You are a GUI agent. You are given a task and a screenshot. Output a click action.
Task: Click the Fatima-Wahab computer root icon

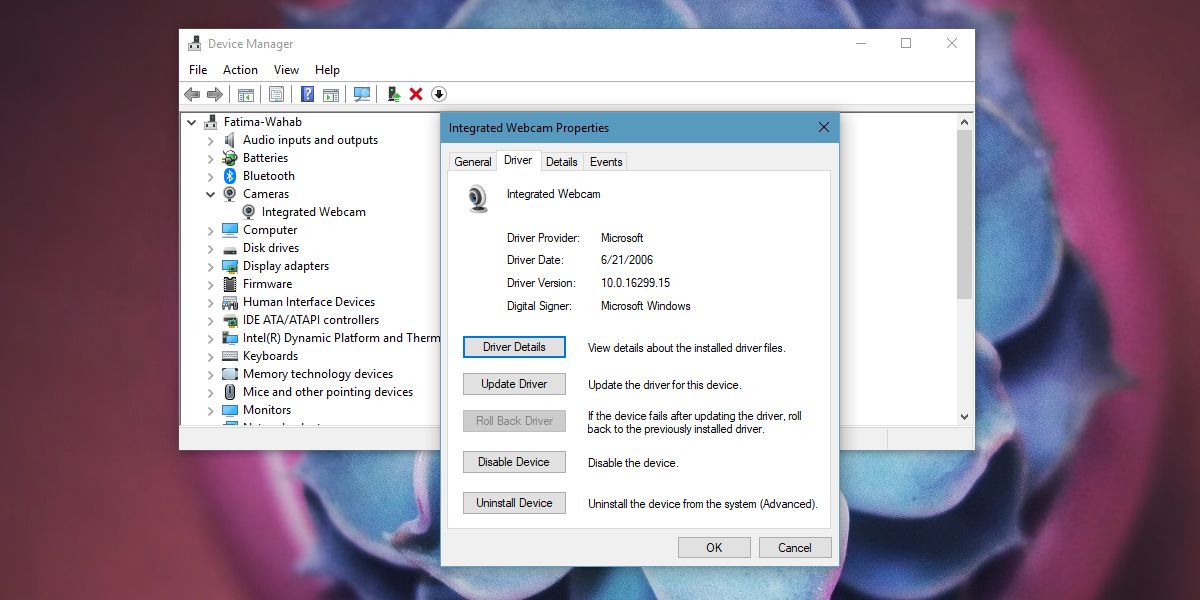click(x=211, y=122)
